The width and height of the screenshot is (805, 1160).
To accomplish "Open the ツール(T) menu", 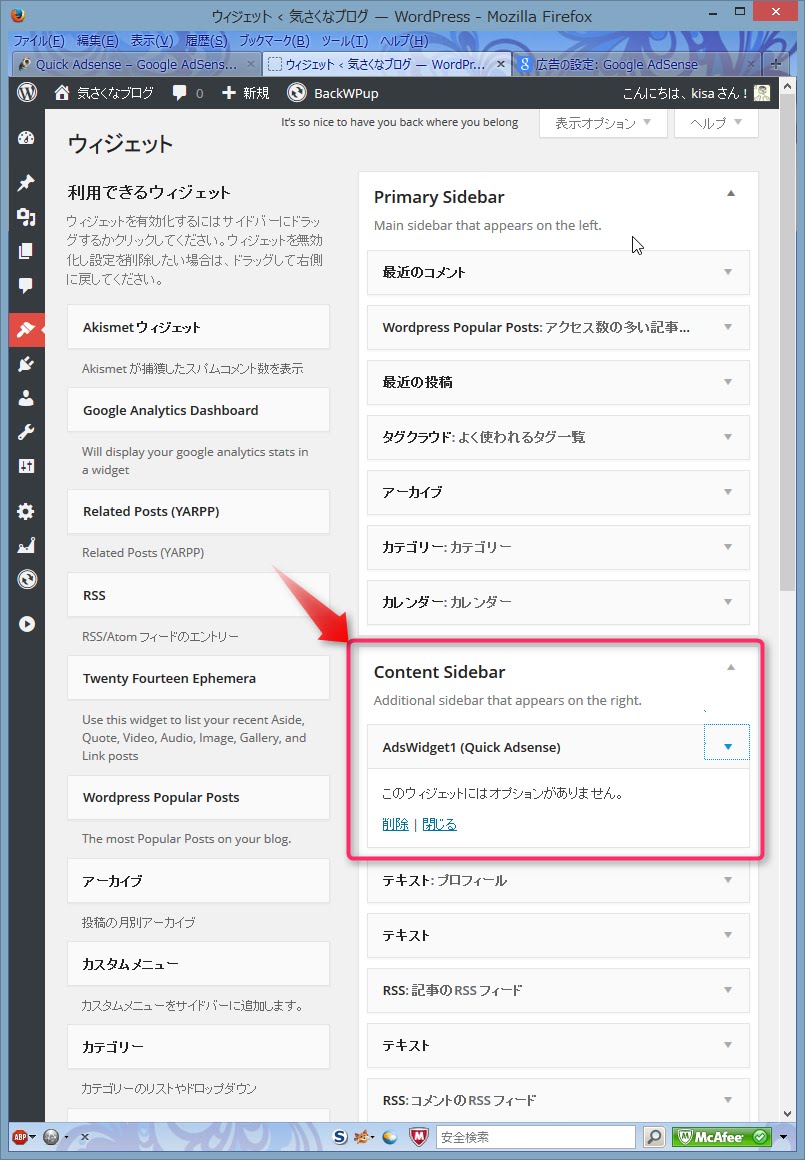I will [344, 41].
